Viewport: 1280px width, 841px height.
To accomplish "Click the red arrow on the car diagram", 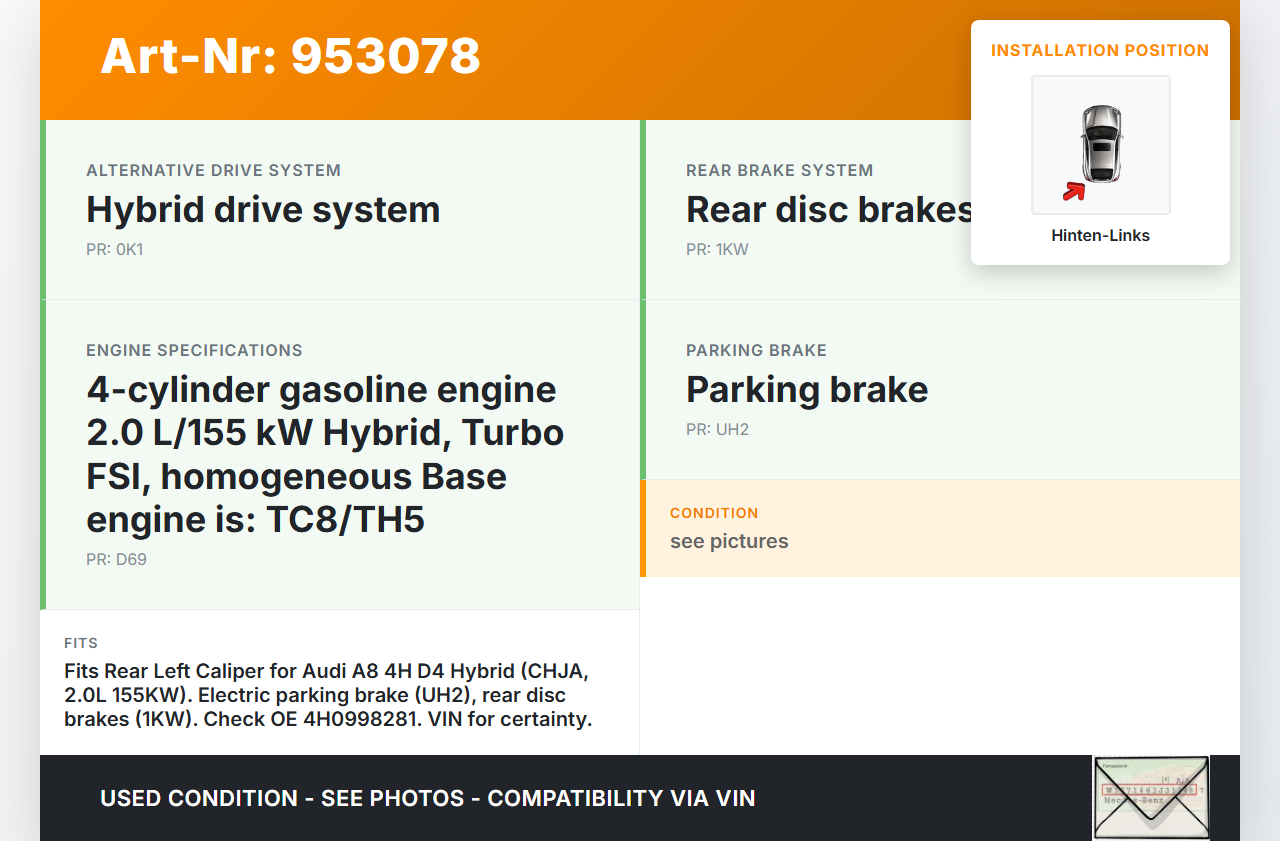I will click(1074, 191).
